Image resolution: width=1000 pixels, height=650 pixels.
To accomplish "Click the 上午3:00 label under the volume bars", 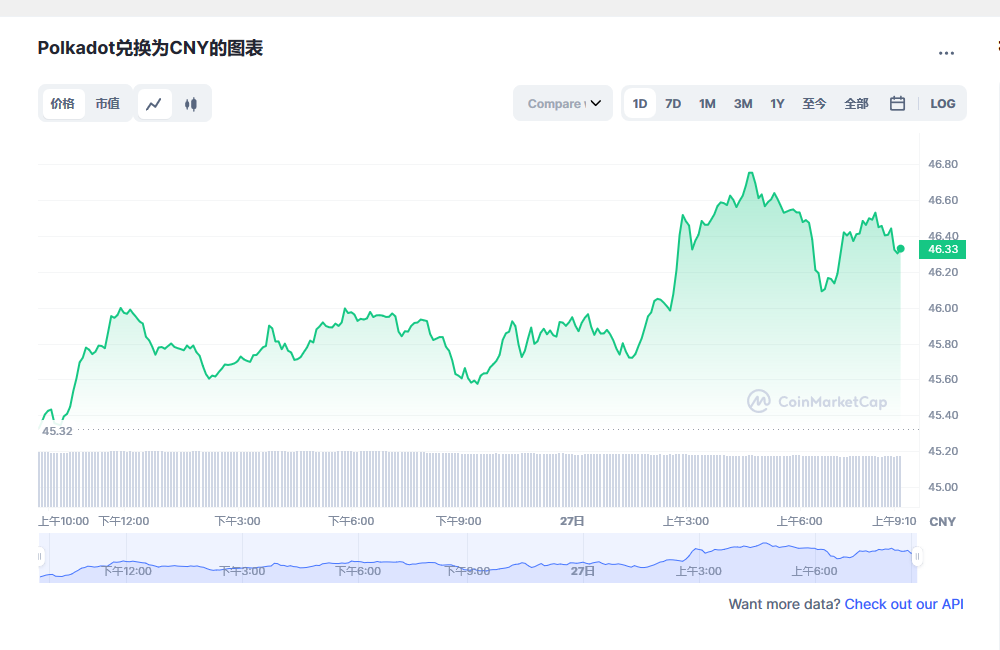I will (686, 521).
